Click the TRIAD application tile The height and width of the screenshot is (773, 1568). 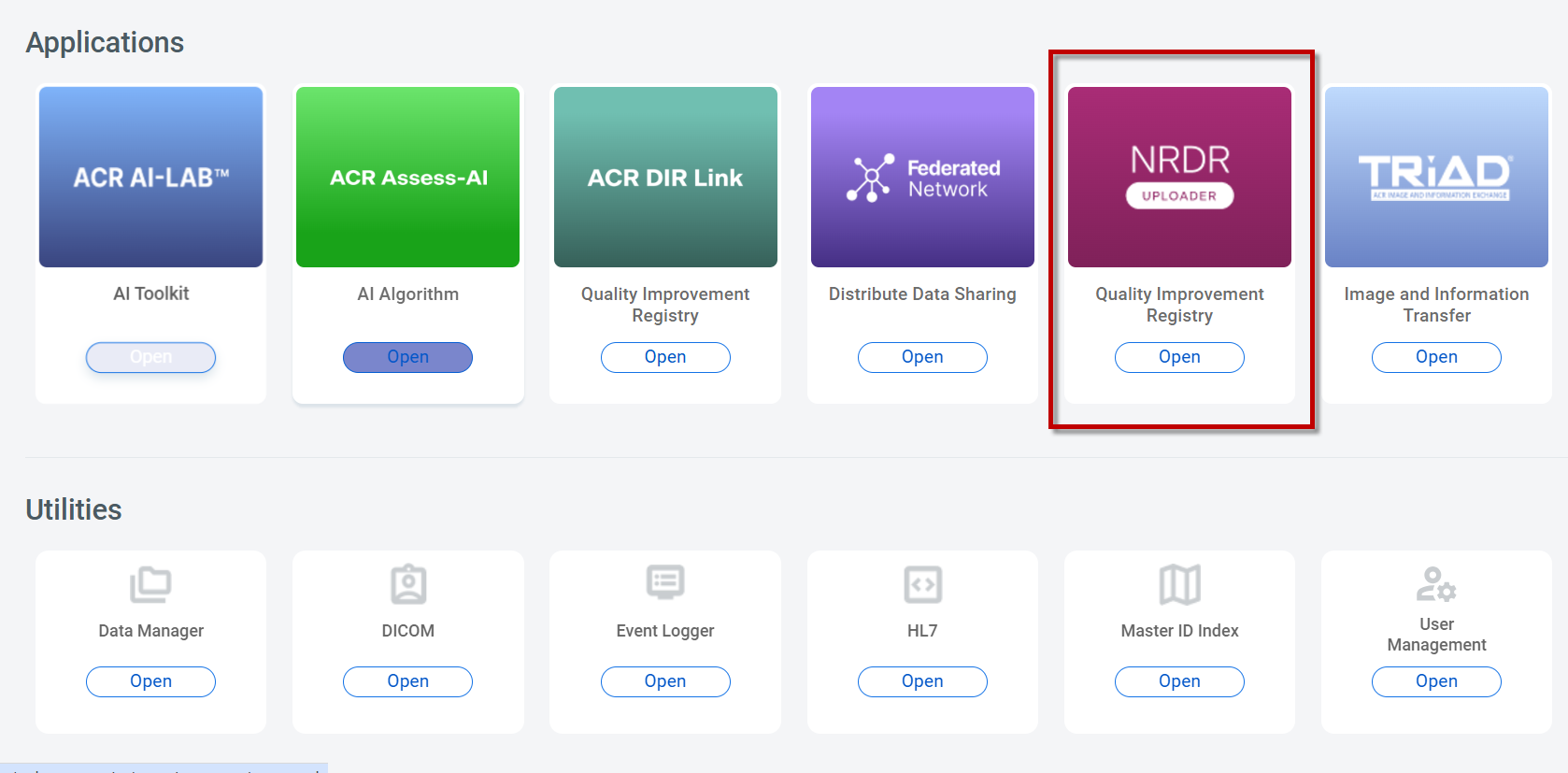tap(1436, 177)
